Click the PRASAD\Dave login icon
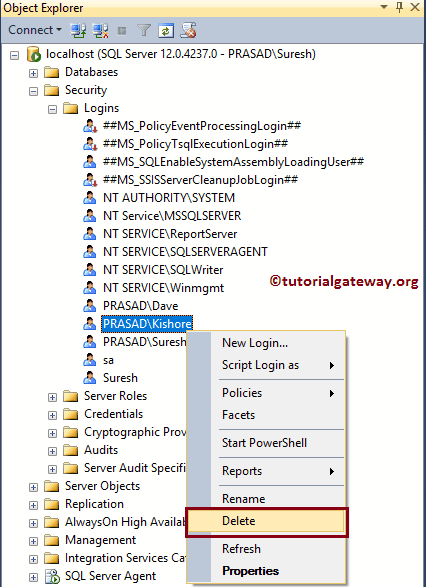 (x=89, y=306)
